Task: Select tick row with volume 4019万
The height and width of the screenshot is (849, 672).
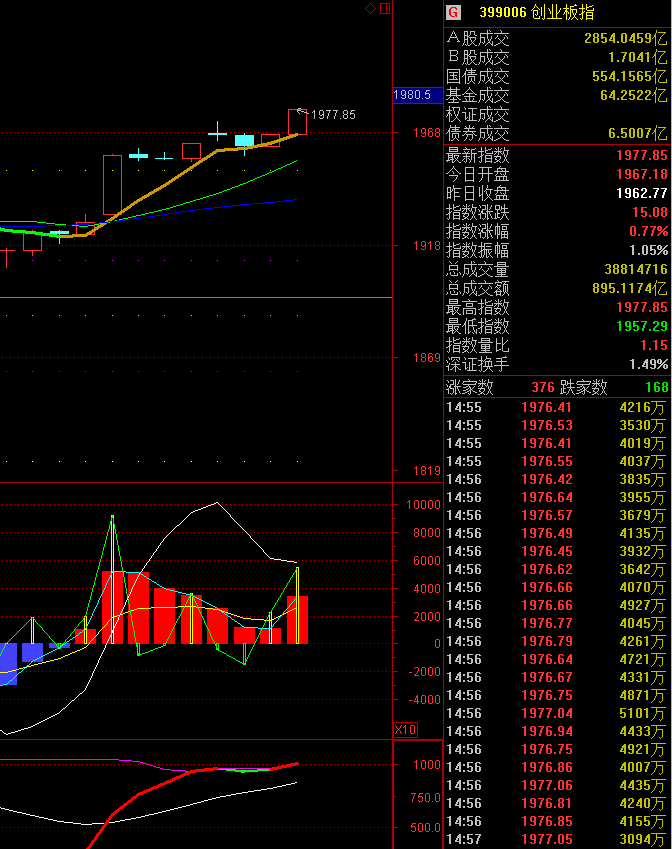Action: tap(556, 443)
